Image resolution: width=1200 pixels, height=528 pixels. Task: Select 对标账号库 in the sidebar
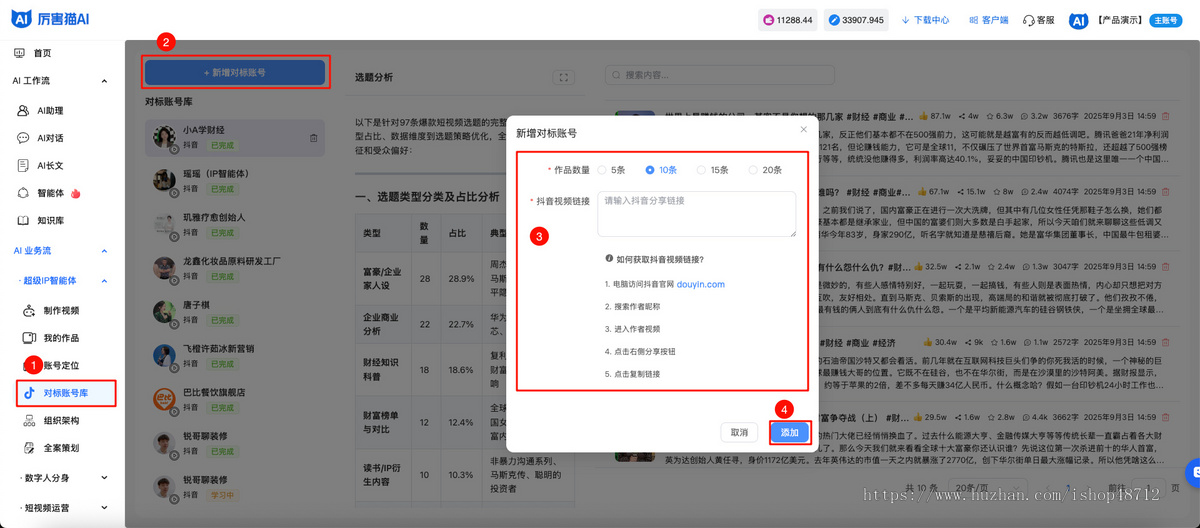tap(66, 393)
